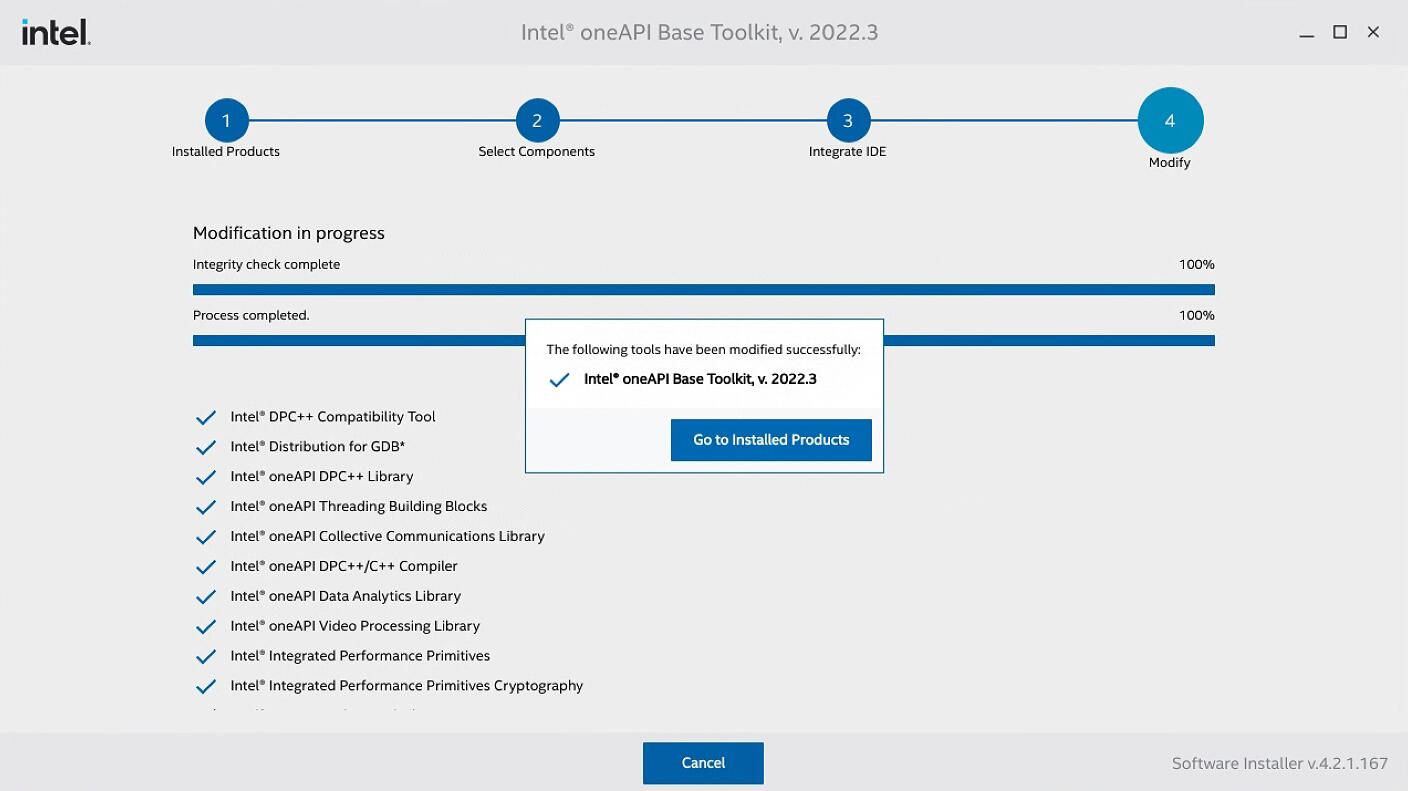Select 'Intel oneAPI Threading Building Blocks' text
The width and height of the screenshot is (1408, 791).
click(x=359, y=507)
